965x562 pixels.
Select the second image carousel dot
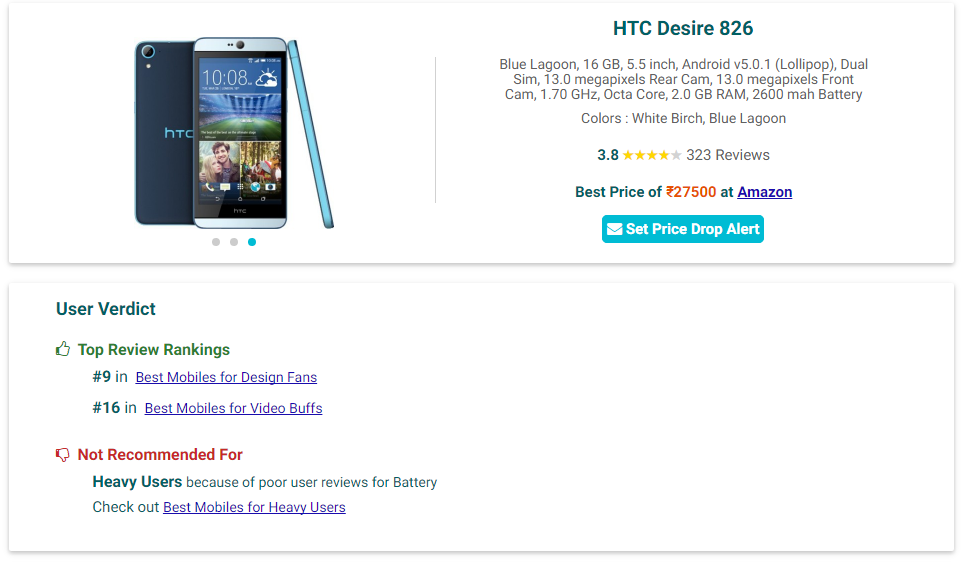tap(234, 242)
